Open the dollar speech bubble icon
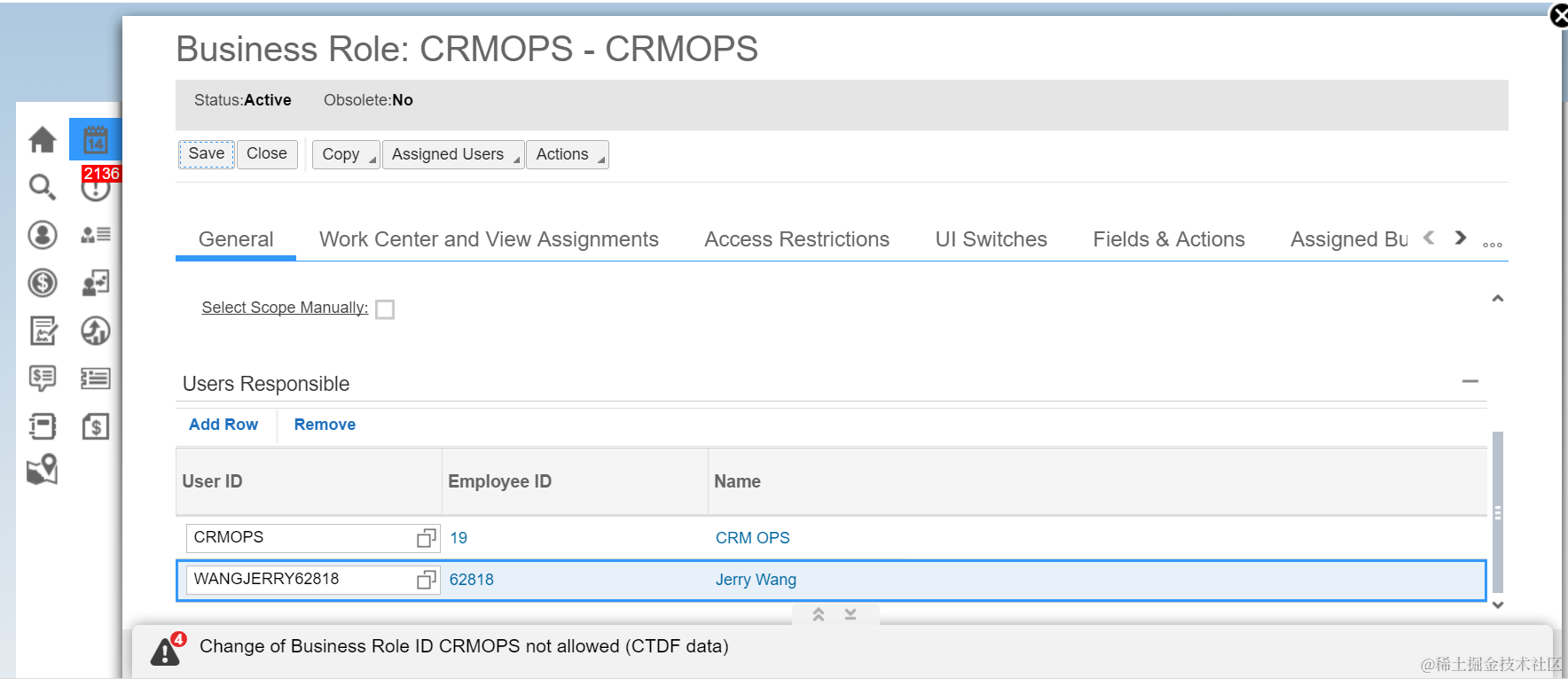 tap(43, 379)
